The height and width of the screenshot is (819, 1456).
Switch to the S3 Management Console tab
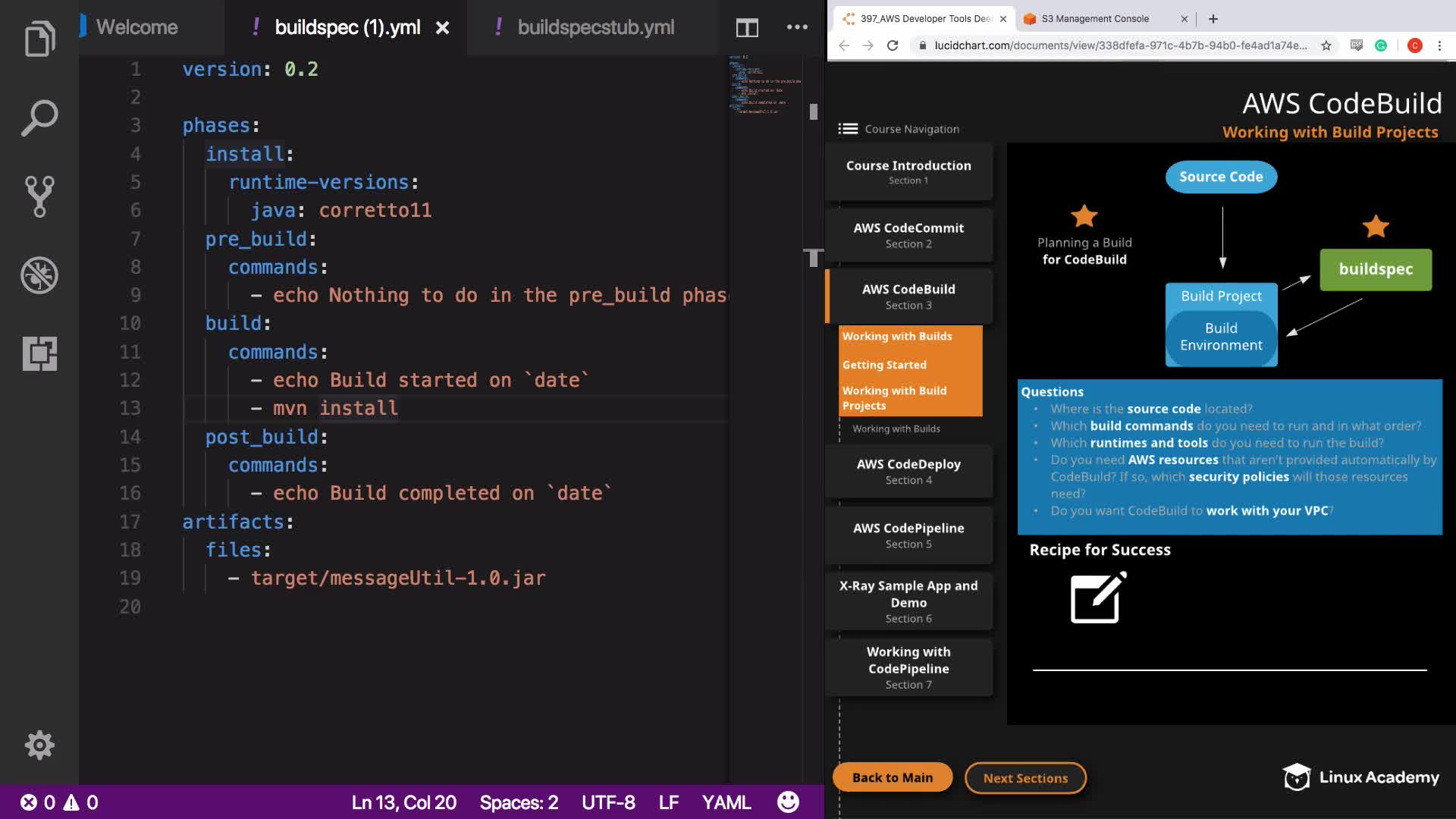tap(1094, 19)
